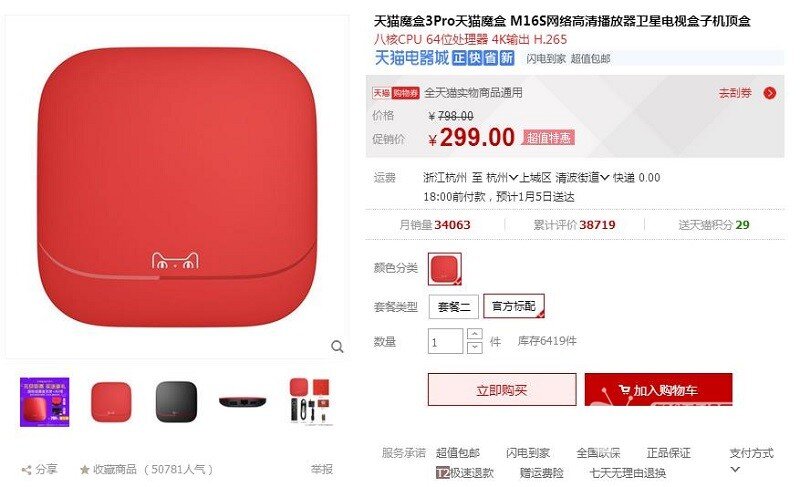Select the 套餐二 package option

tap(454, 306)
